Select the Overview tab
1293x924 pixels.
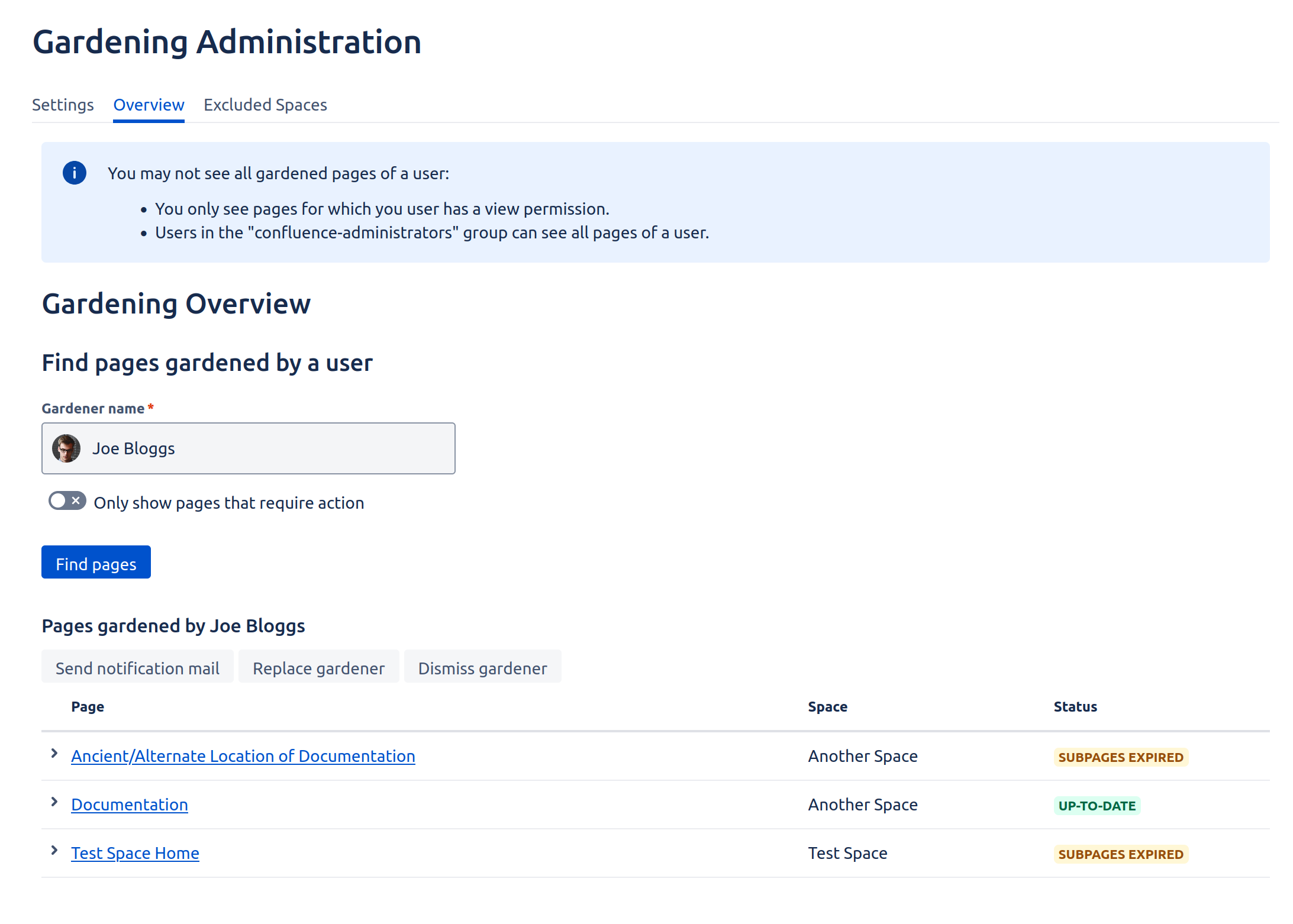149,105
